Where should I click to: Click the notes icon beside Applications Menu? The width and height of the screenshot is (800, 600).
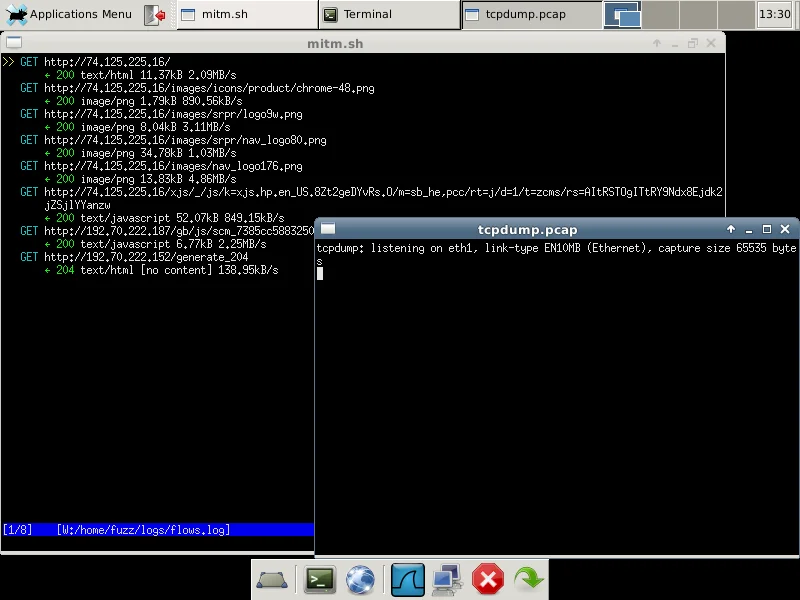(x=154, y=14)
